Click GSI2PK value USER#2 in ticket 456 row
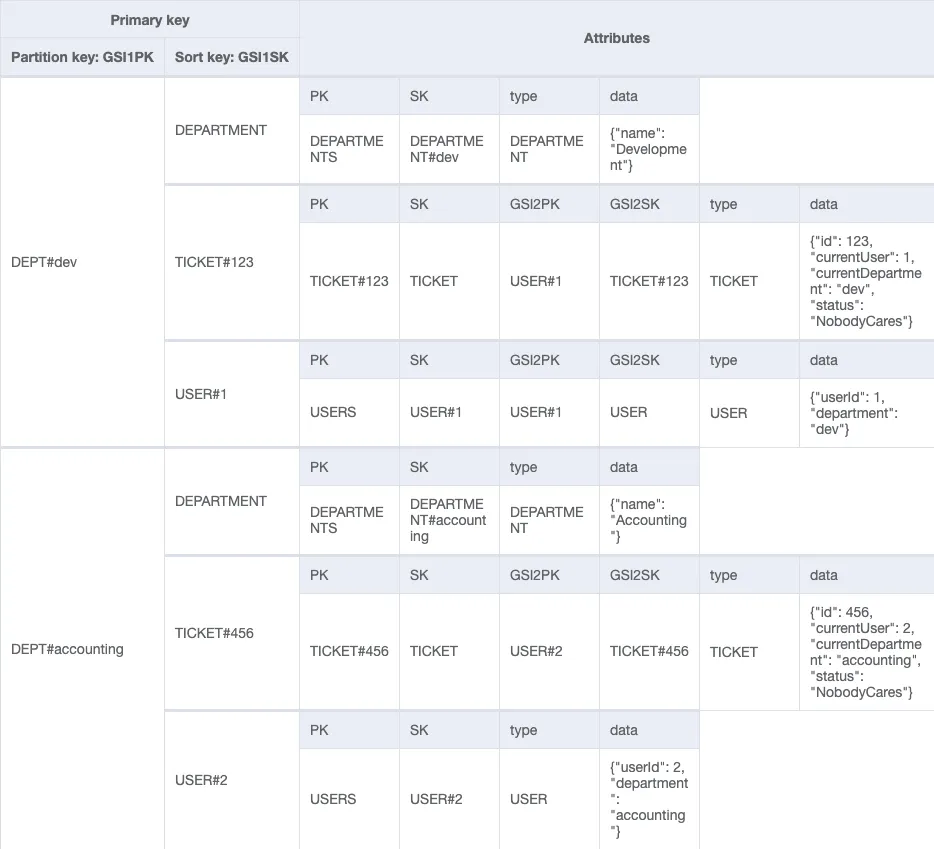 point(536,651)
